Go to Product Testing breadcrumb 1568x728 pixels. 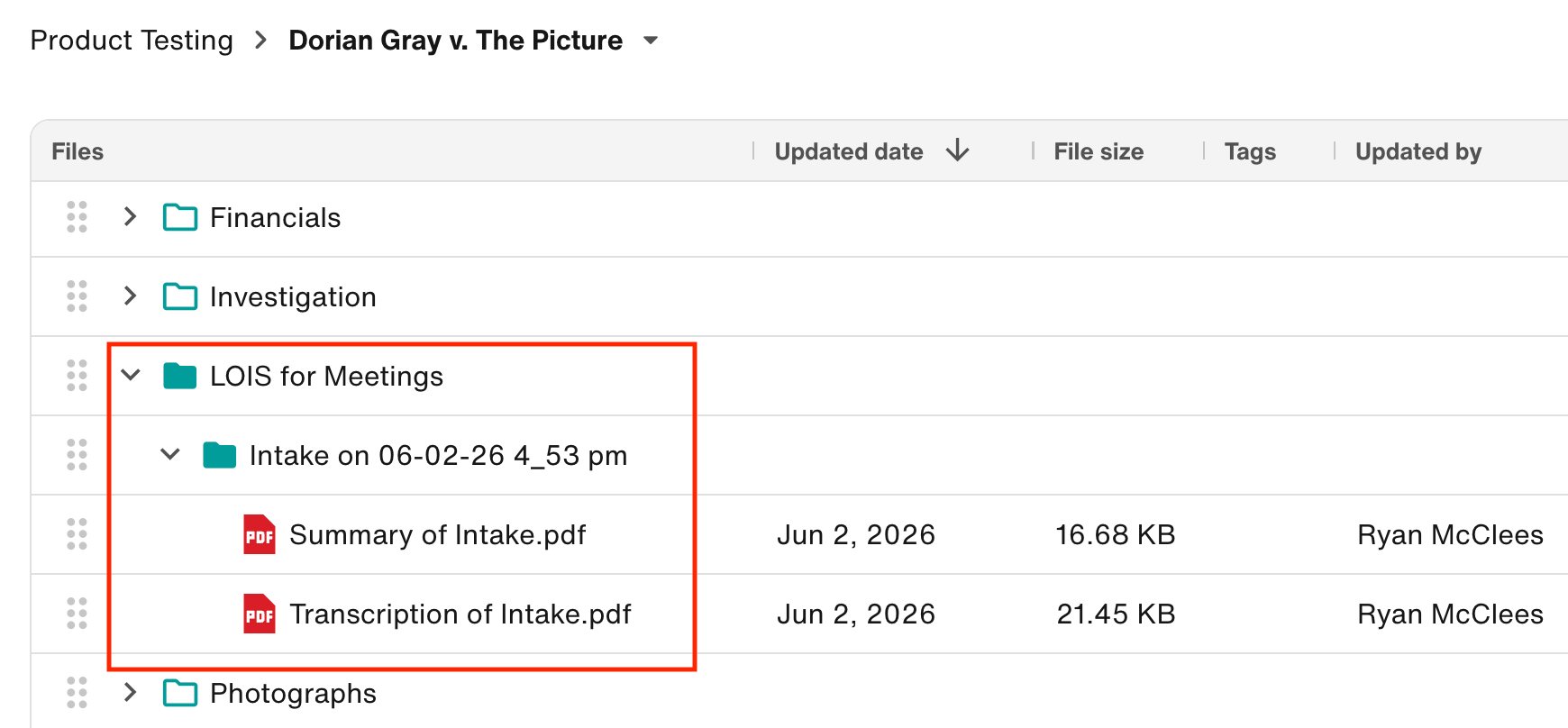click(132, 41)
